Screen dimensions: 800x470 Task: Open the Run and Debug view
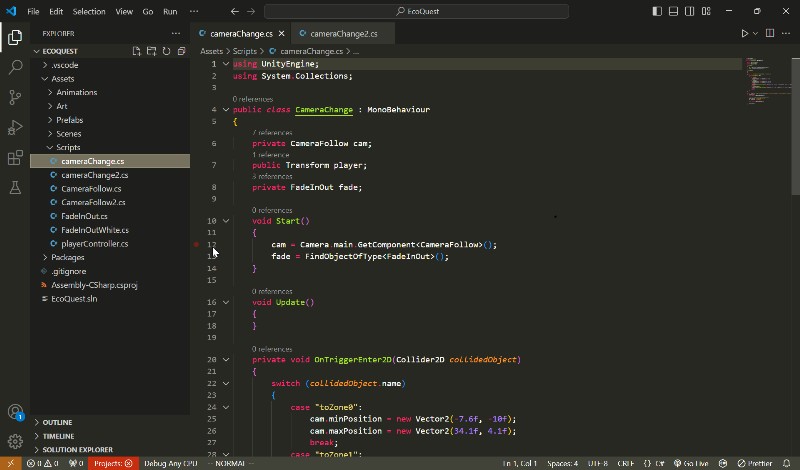tap(15, 127)
